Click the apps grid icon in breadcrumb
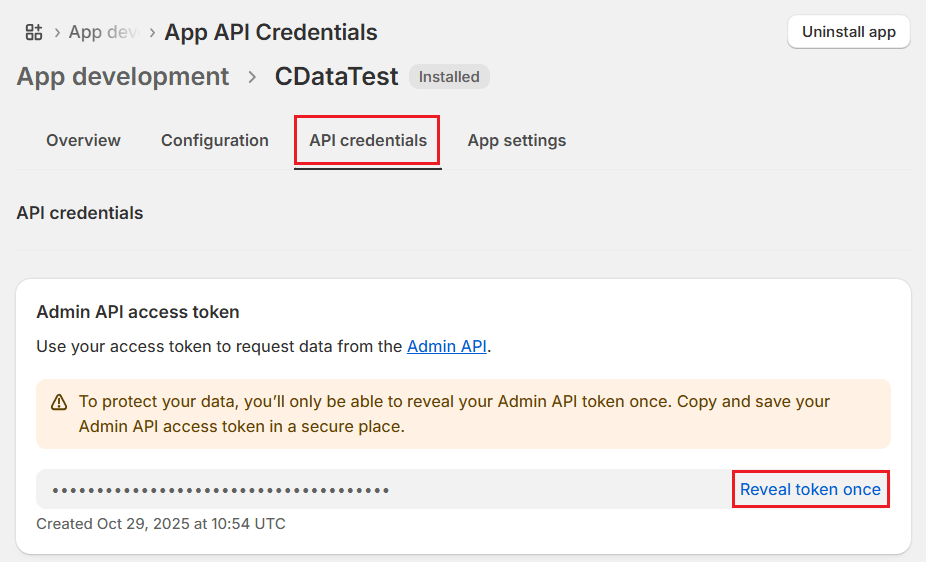 pos(34,32)
